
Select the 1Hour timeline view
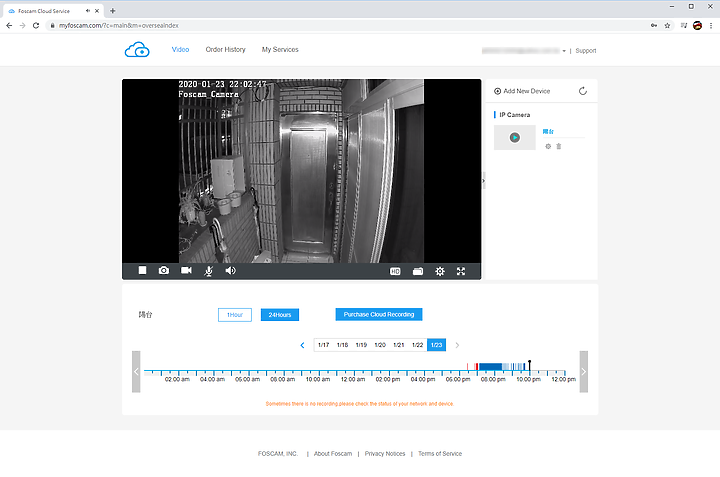click(x=235, y=315)
